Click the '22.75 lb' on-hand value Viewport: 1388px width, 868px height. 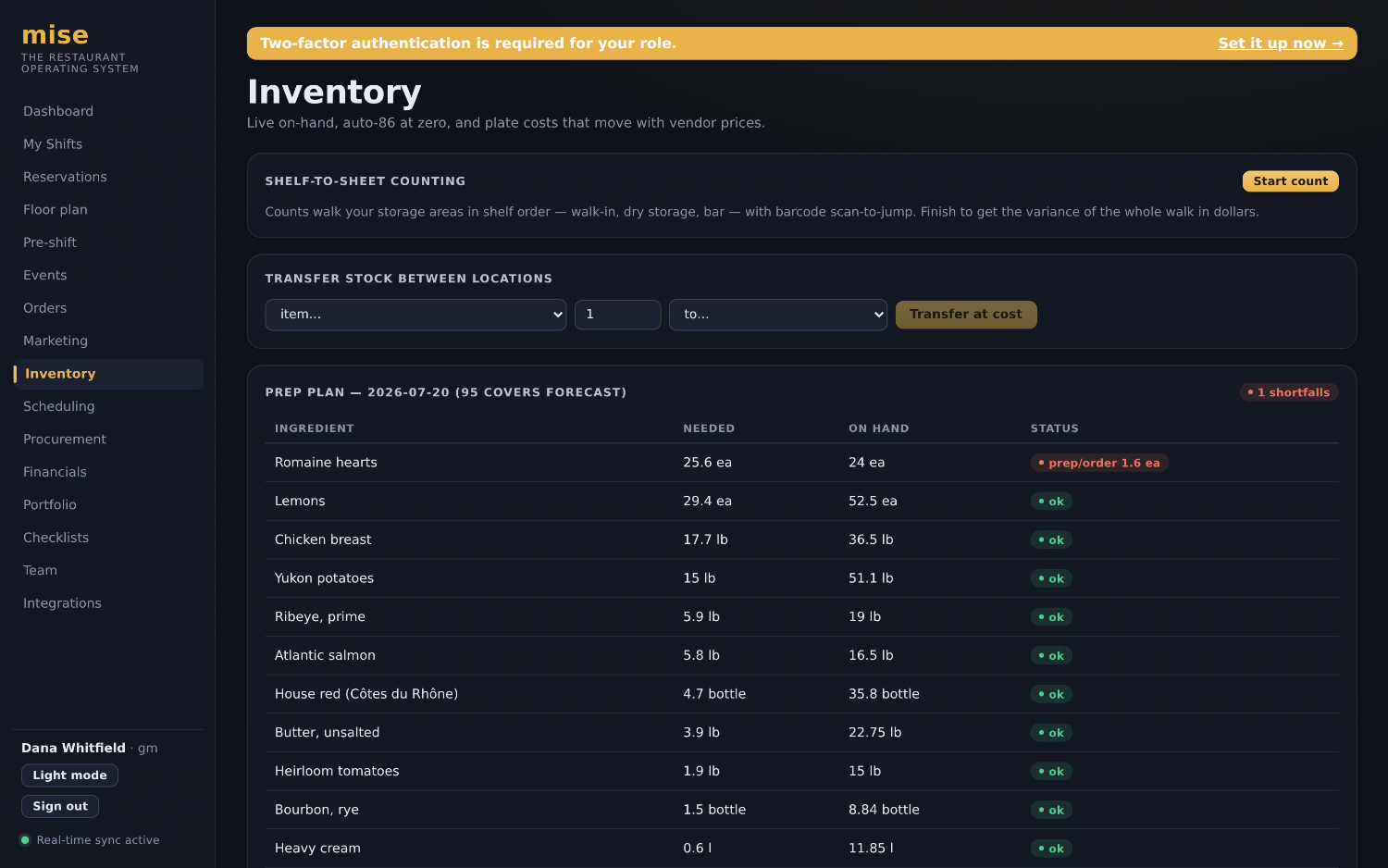pos(874,733)
